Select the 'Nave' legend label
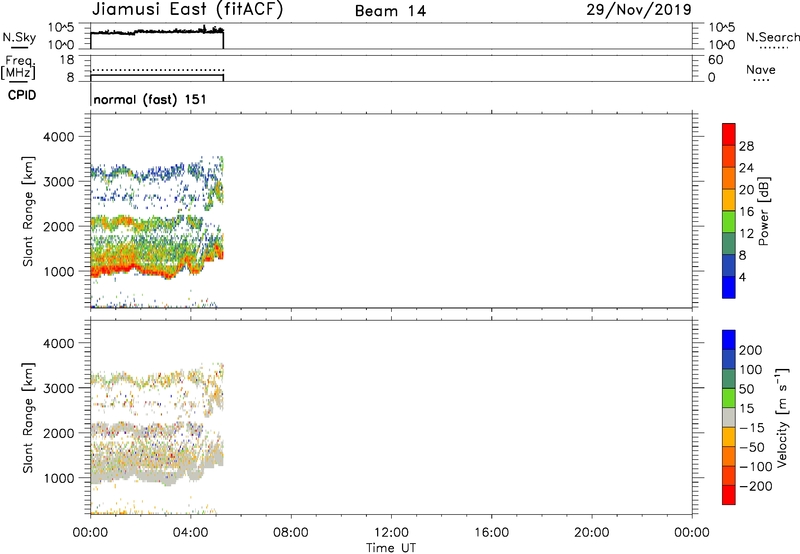 tap(761, 70)
